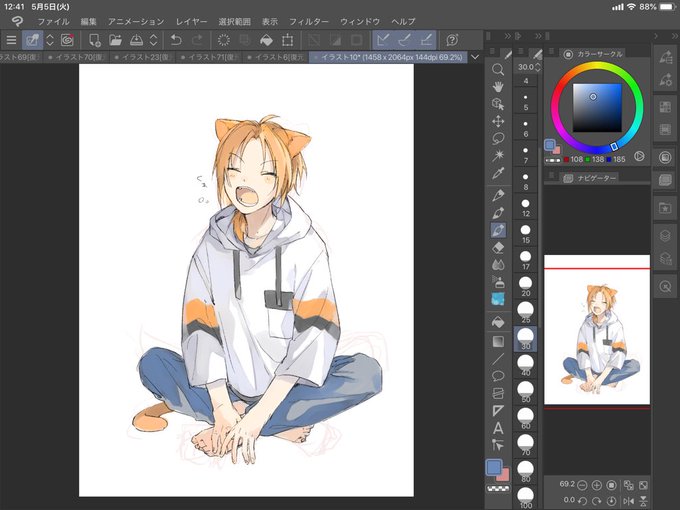Screen dimensions: 680x510
Task: Click the Save icon in command bar
Action: (x=137, y=40)
